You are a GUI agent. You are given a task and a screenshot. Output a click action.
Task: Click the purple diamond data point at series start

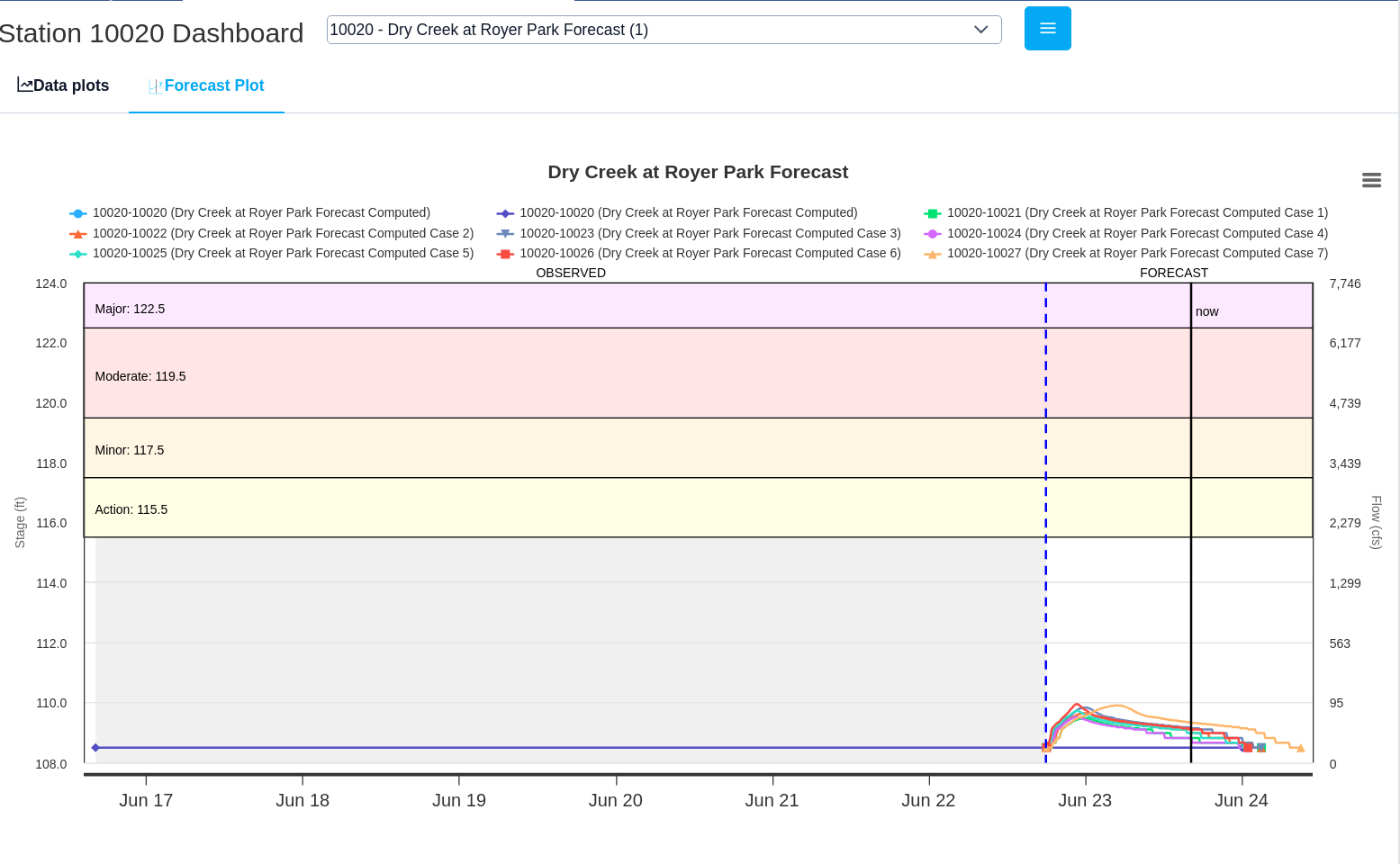95,748
